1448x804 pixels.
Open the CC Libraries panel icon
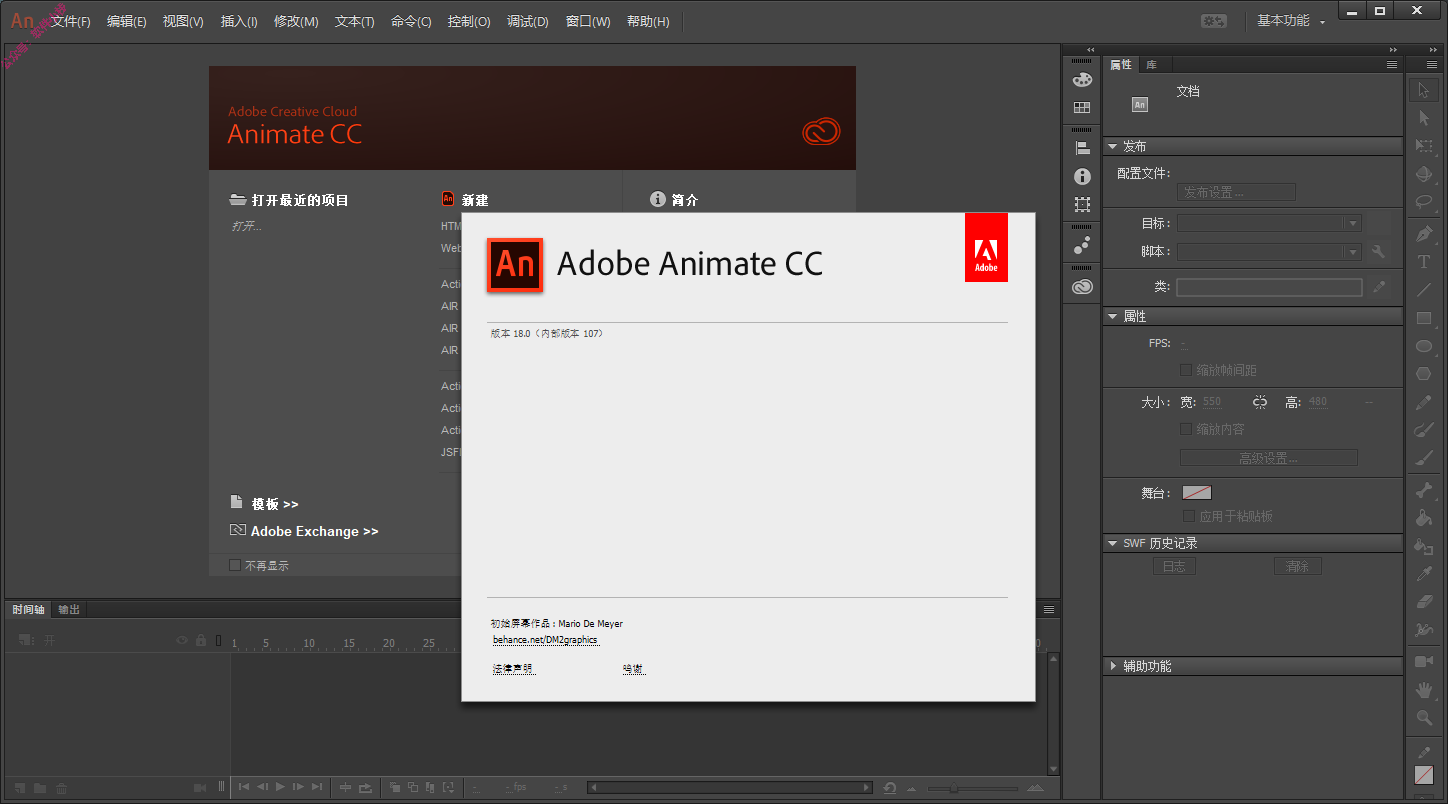click(x=1082, y=287)
